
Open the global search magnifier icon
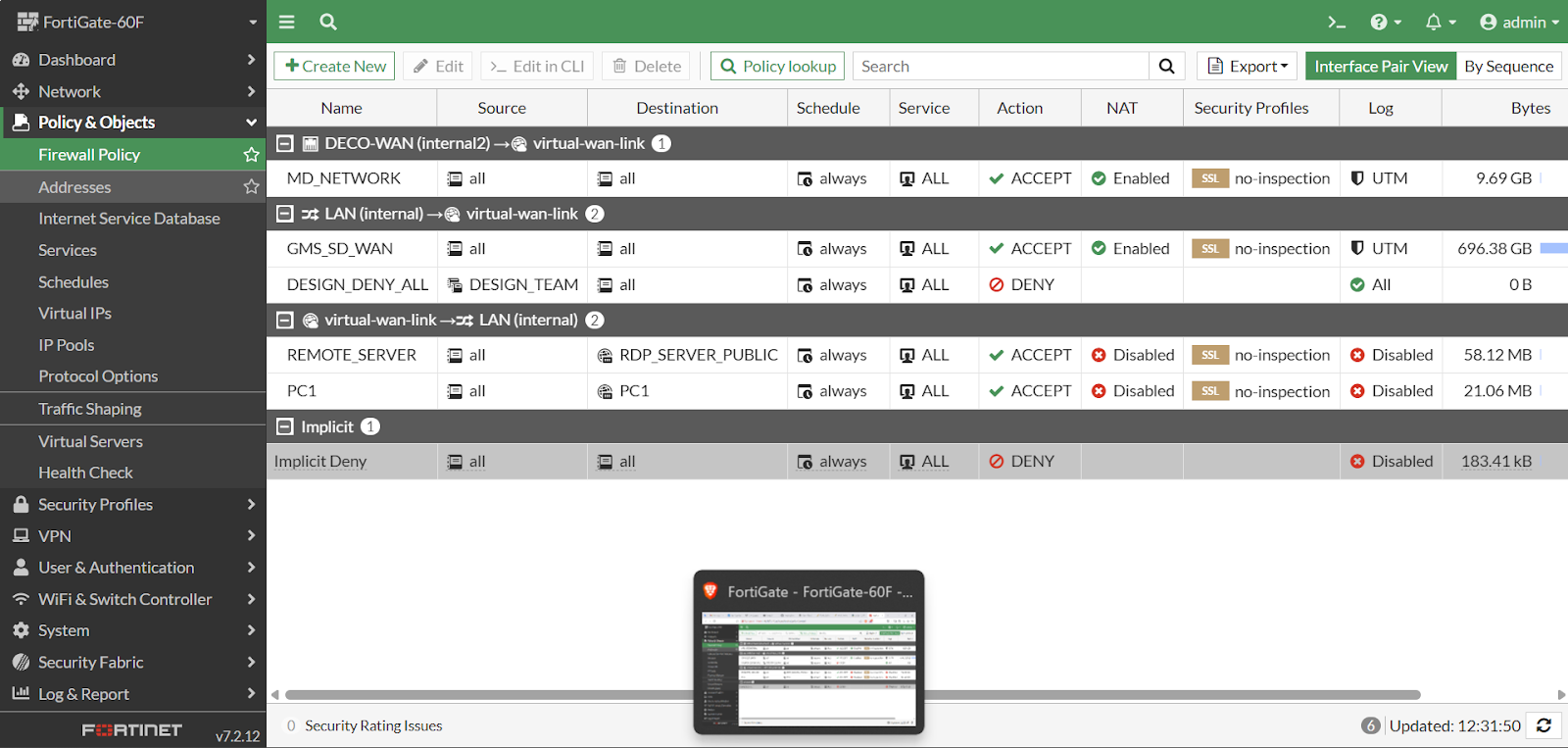click(328, 22)
